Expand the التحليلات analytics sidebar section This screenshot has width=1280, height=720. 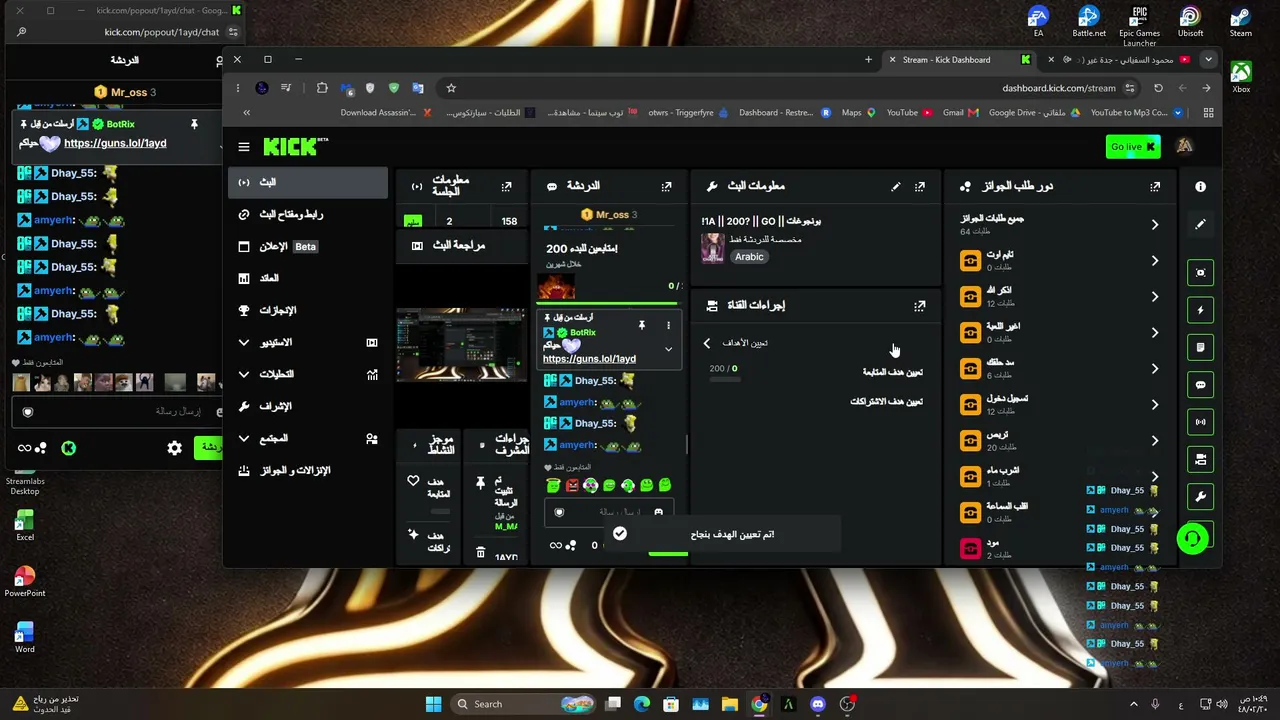pyautogui.click(x=308, y=374)
